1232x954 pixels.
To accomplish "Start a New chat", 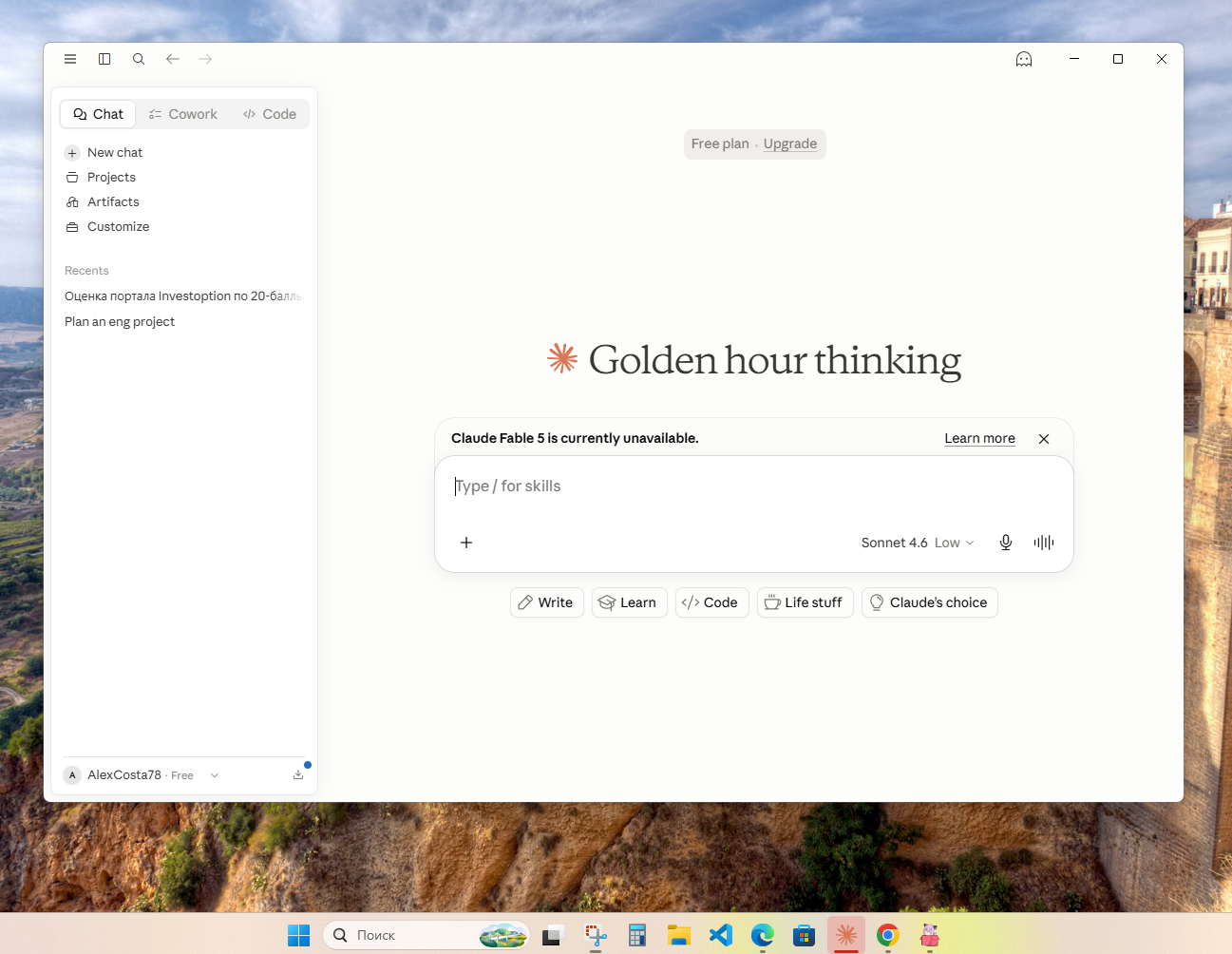I will point(184,152).
